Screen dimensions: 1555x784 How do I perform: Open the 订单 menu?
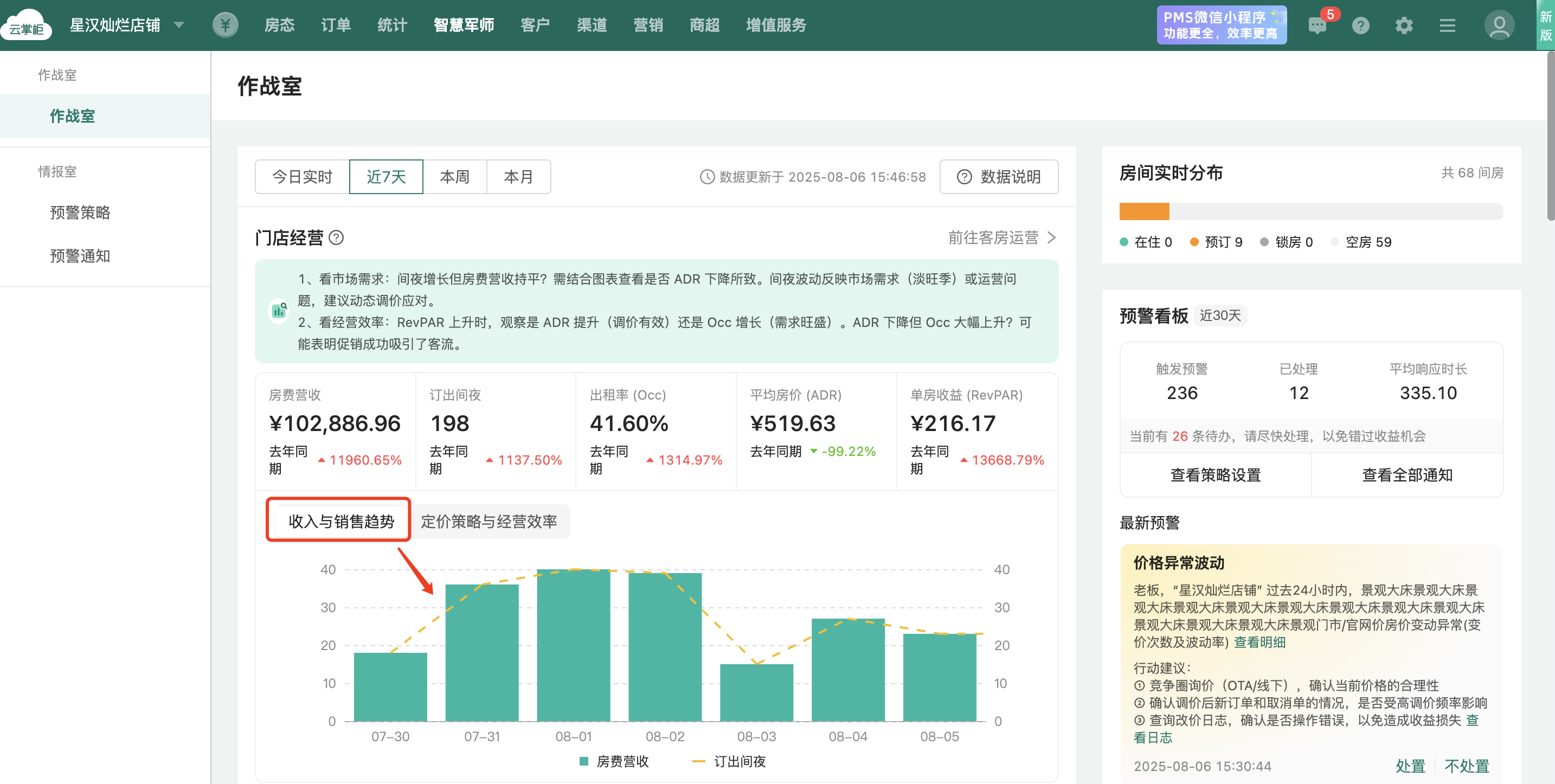point(336,25)
